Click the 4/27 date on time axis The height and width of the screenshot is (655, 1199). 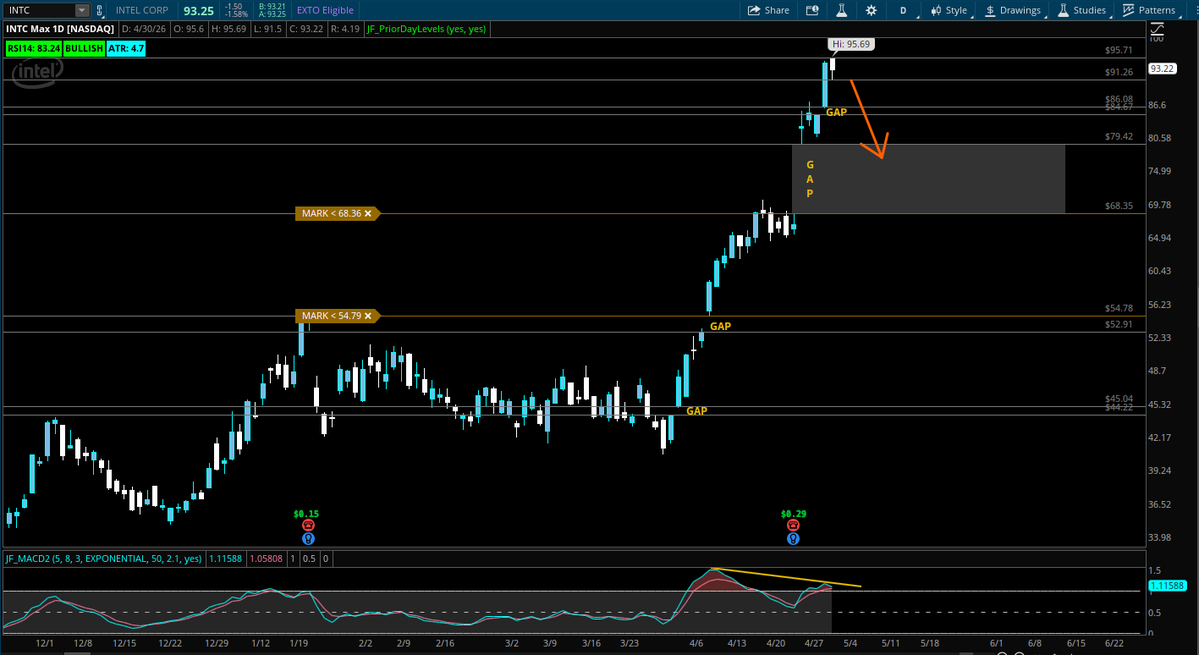click(x=816, y=644)
